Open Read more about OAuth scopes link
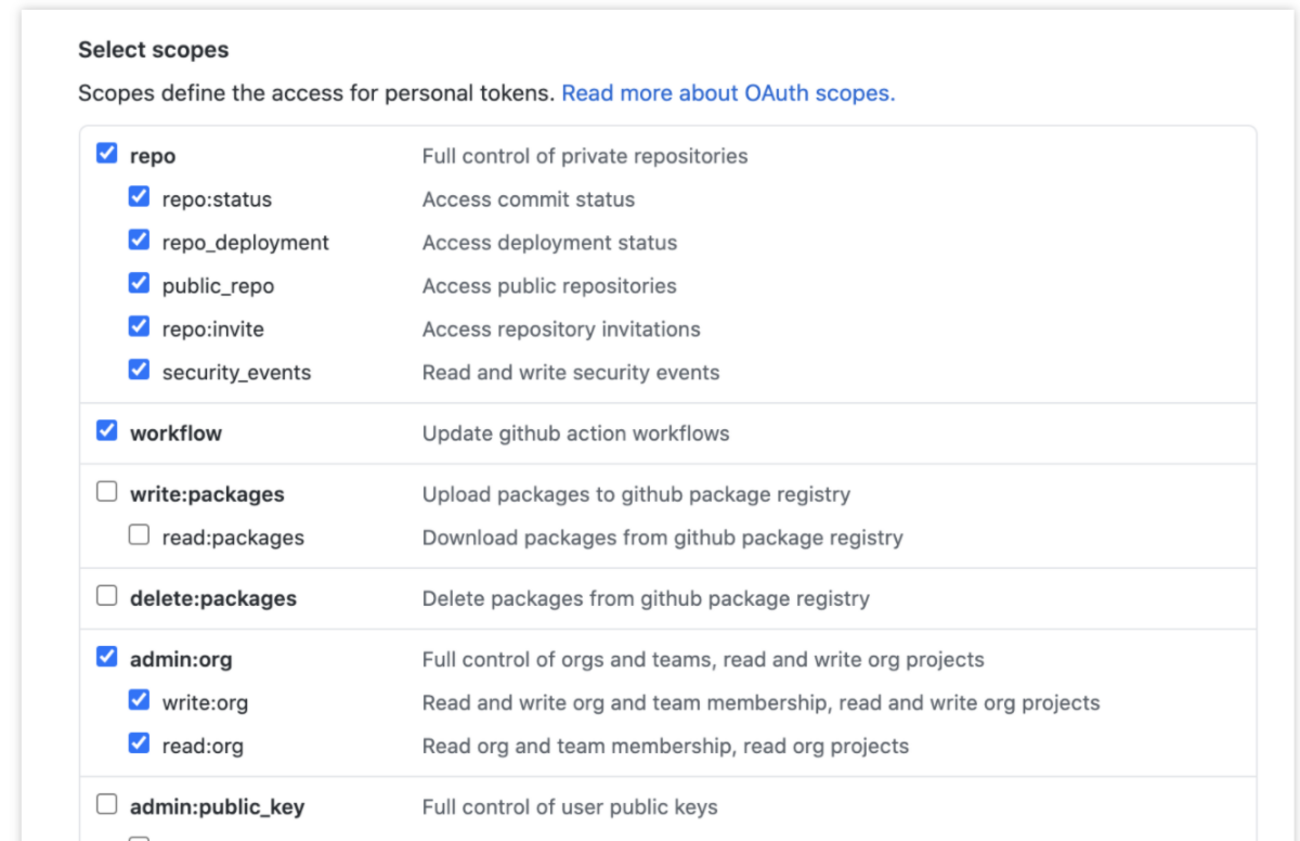The image size is (1300, 841). point(728,93)
